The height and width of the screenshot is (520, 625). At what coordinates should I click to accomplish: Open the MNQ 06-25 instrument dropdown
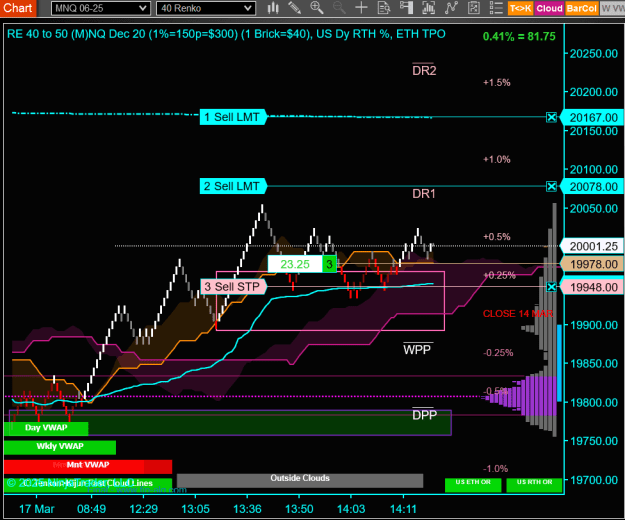[101, 8]
